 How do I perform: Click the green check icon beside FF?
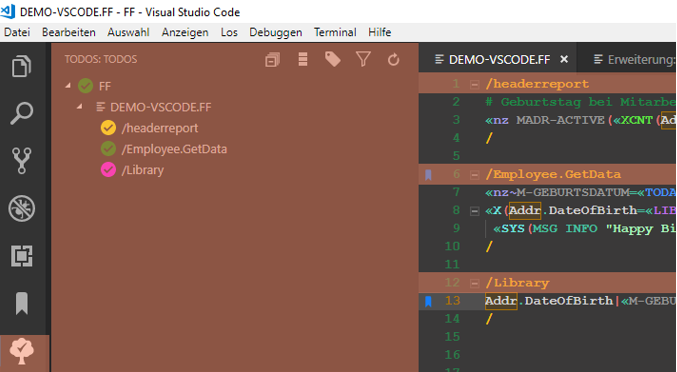point(85,86)
